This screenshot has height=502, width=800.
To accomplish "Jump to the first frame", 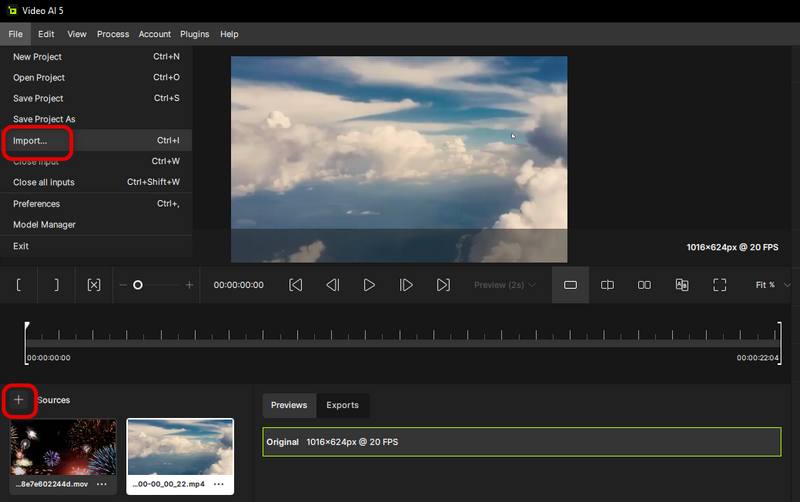I will coord(296,285).
